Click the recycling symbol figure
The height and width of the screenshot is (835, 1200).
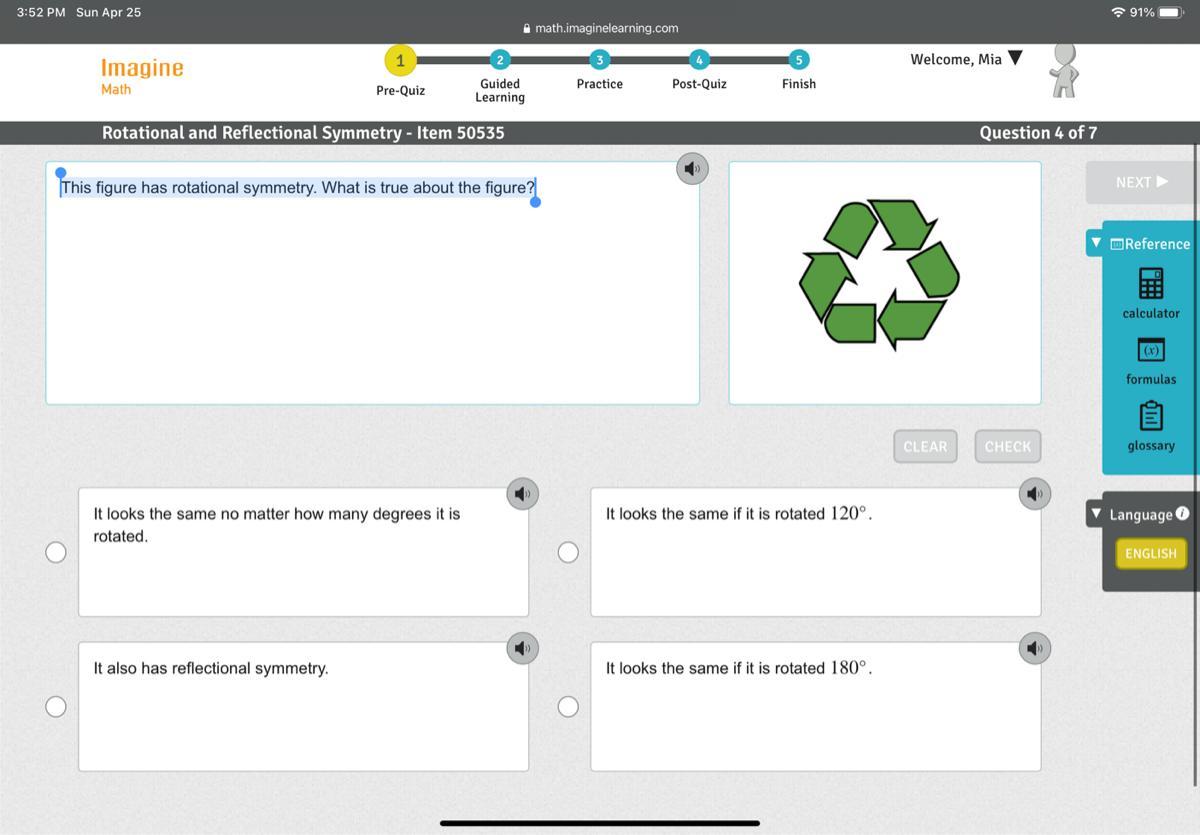(x=880, y=273)
